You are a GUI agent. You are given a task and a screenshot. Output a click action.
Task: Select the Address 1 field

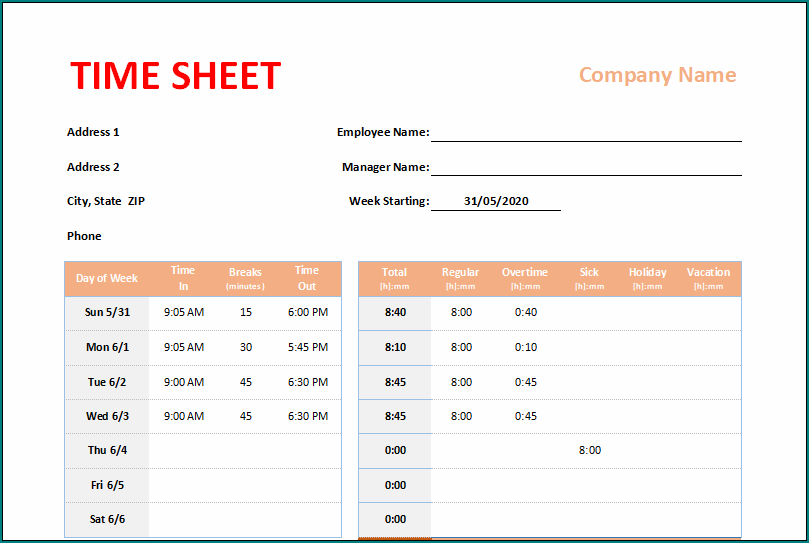(93, 132)
